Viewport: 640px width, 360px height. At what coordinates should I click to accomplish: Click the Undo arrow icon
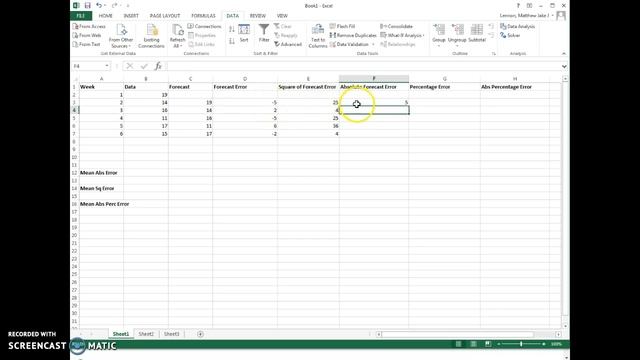coord(99,6)
